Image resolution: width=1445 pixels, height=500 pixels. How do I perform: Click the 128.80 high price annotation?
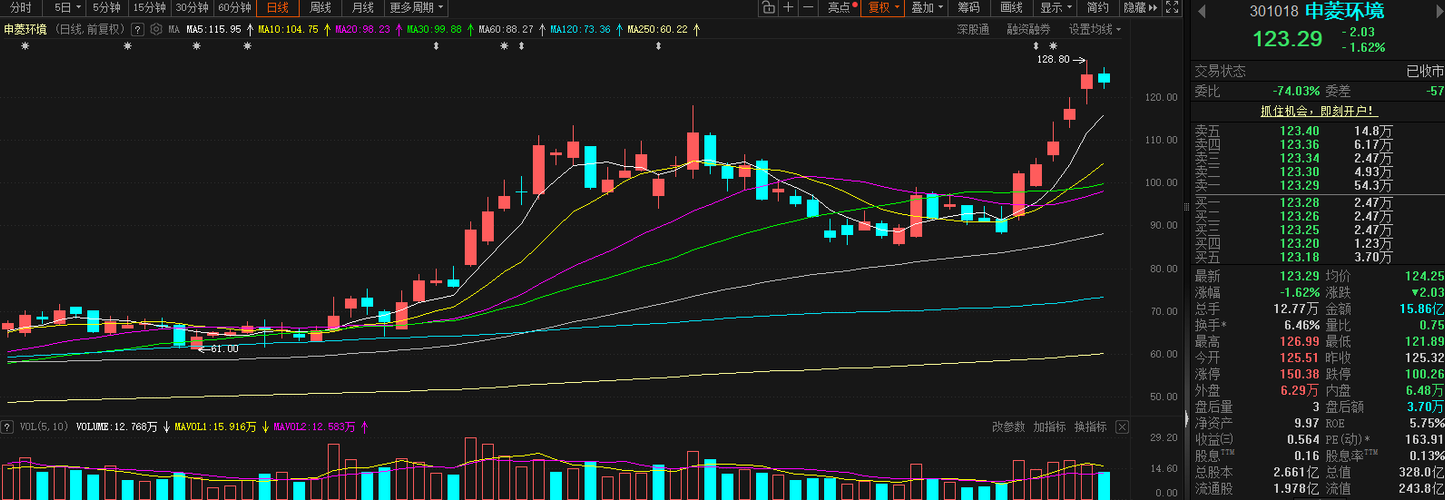pos(1054,60)
